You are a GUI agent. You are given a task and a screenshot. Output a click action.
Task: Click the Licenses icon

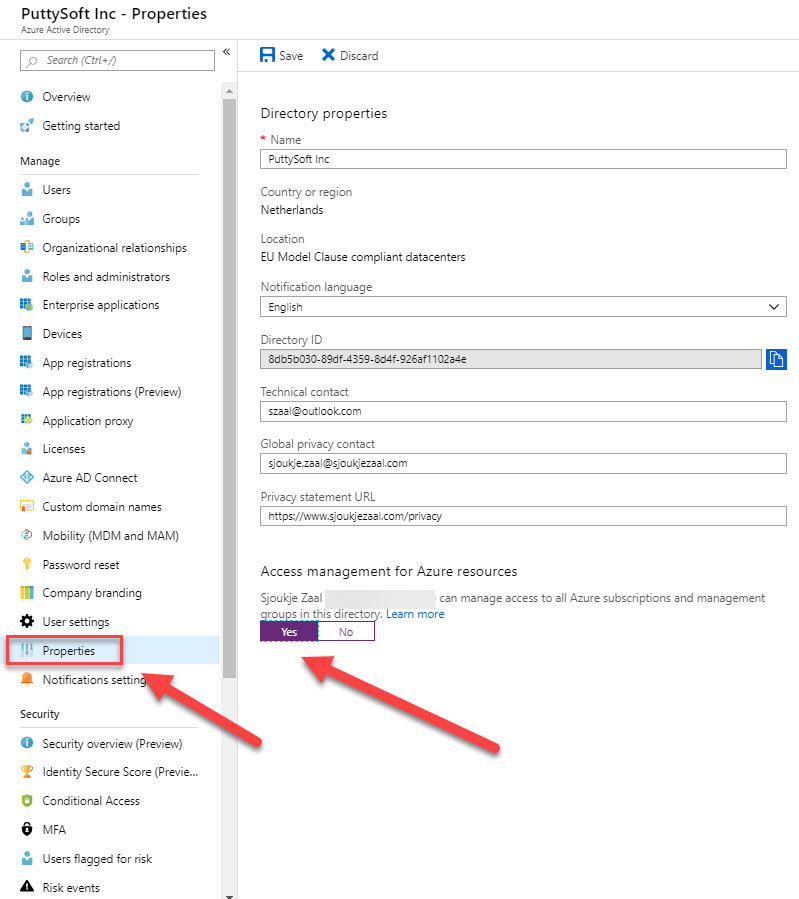point(27,448)
